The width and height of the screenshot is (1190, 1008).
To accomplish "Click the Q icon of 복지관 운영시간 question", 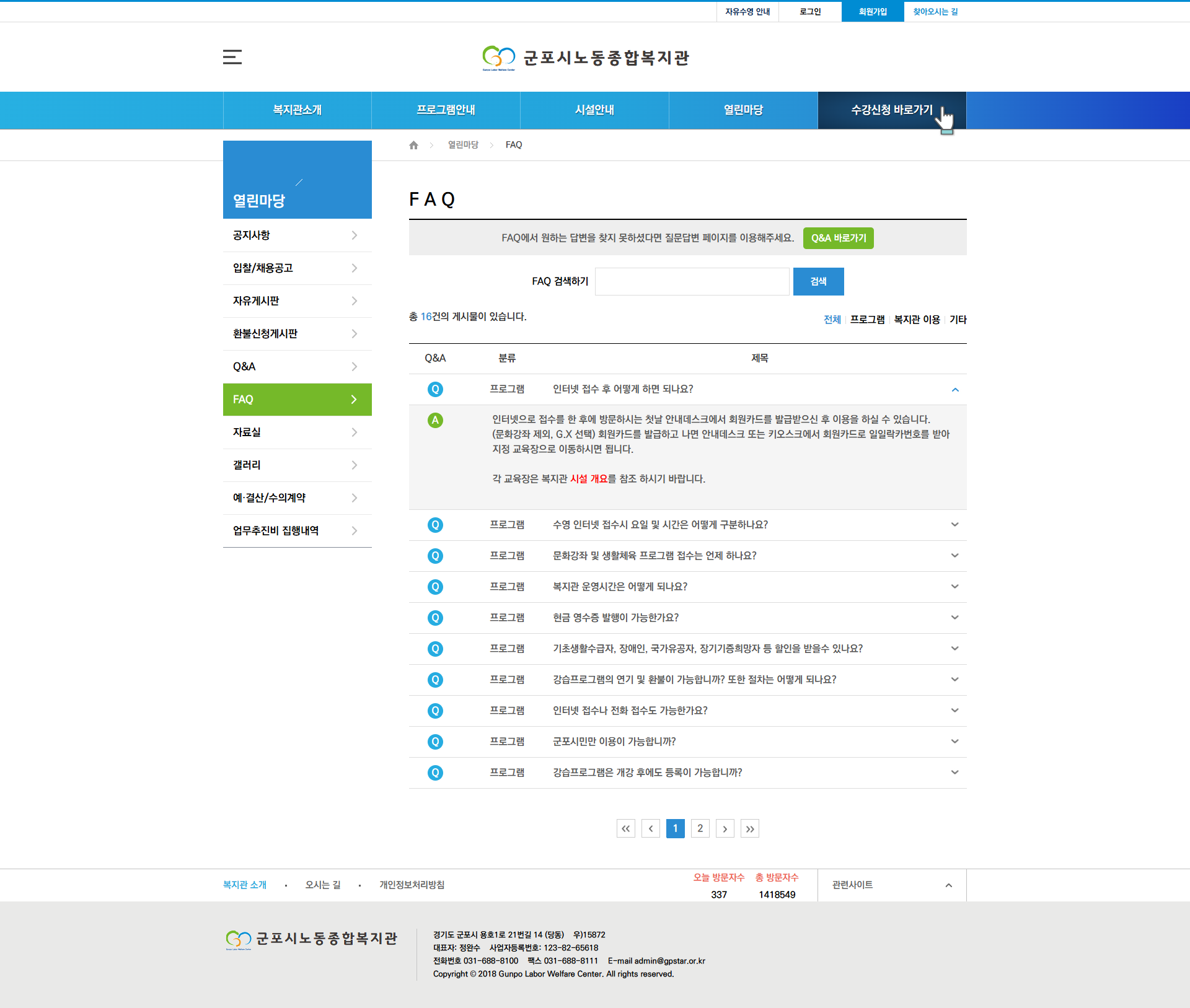I will [435, 587].
